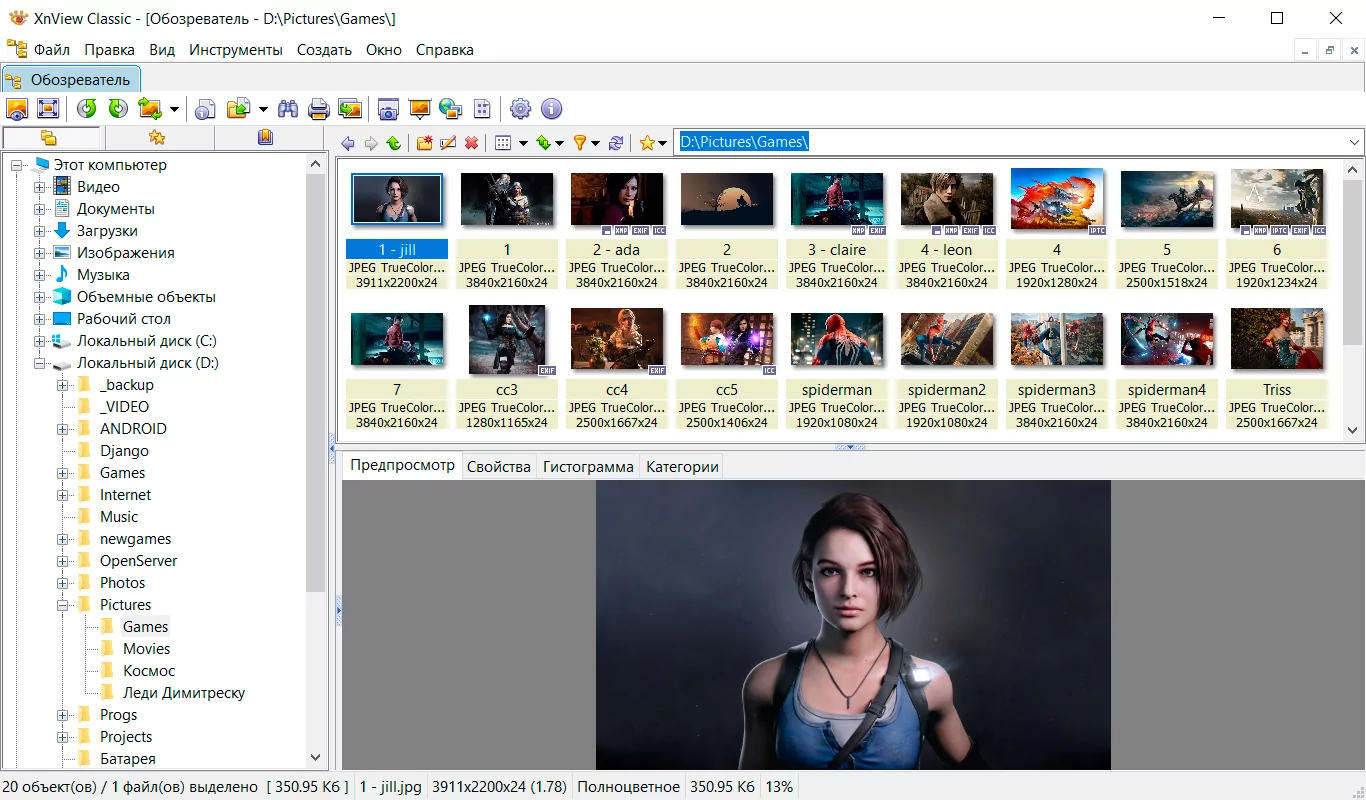1366x800 pixels.
Task: Expand the OpenServer folder node
Action: click(x=63, y=561)
